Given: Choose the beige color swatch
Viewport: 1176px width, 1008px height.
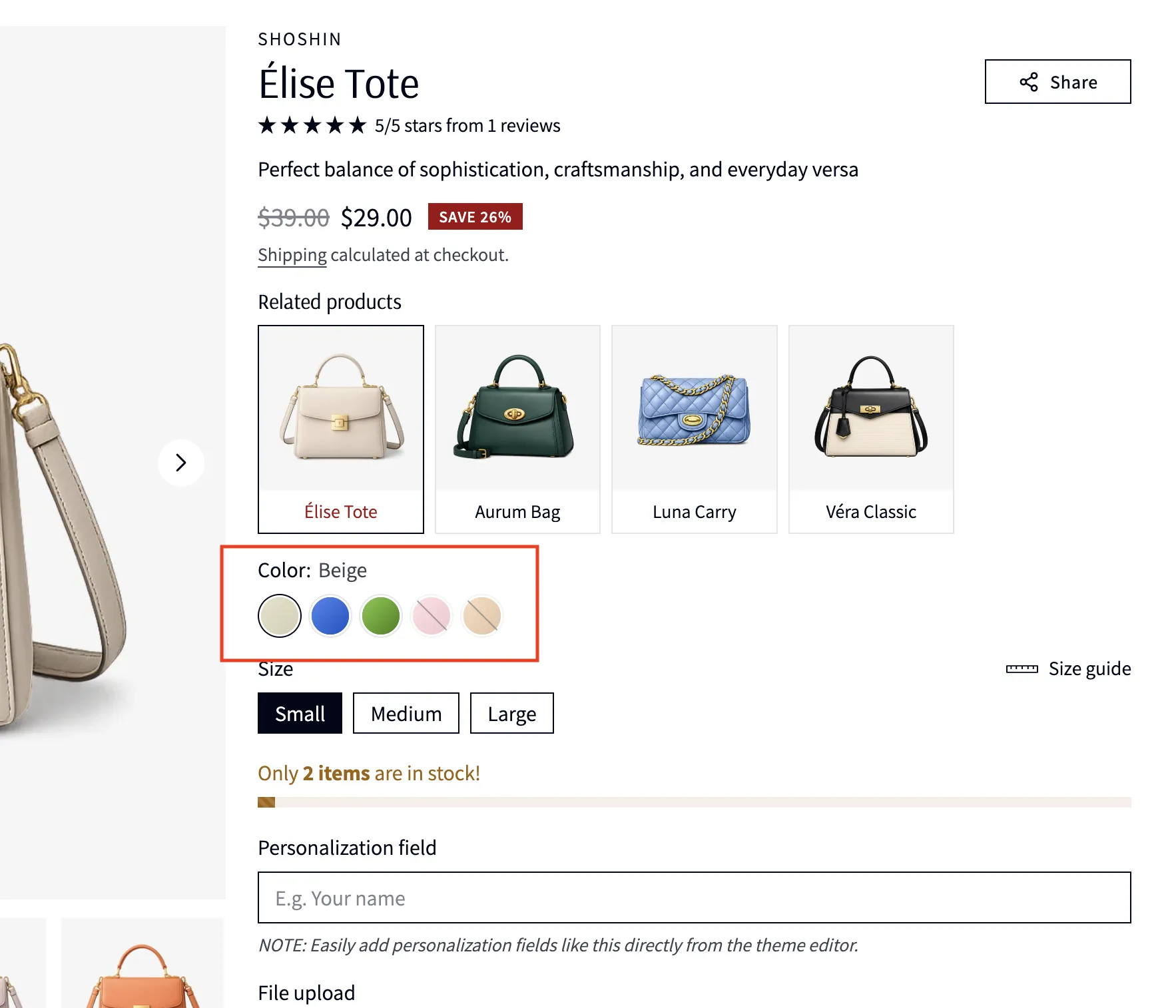Looking at the screenshot, I should point(280,616).
